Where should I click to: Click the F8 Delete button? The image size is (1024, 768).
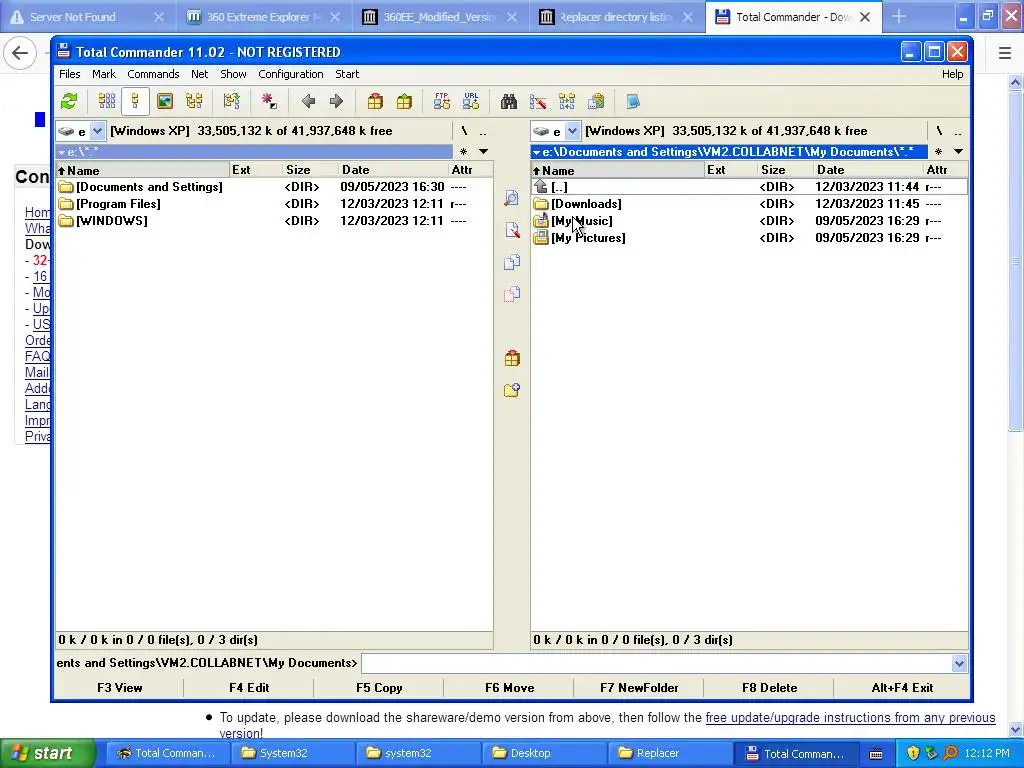pos(769,688)
